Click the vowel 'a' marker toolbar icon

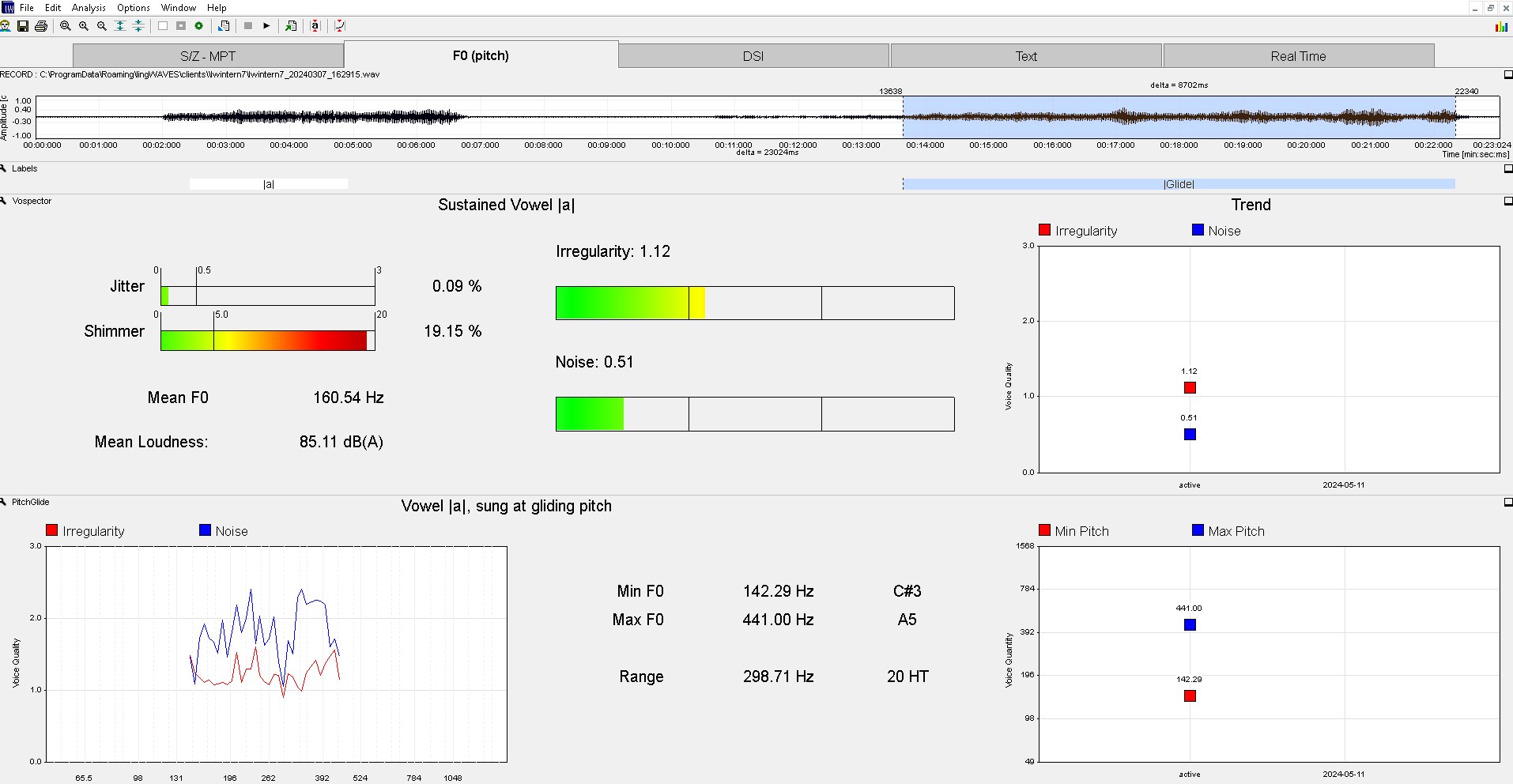(x=315, y=26)
